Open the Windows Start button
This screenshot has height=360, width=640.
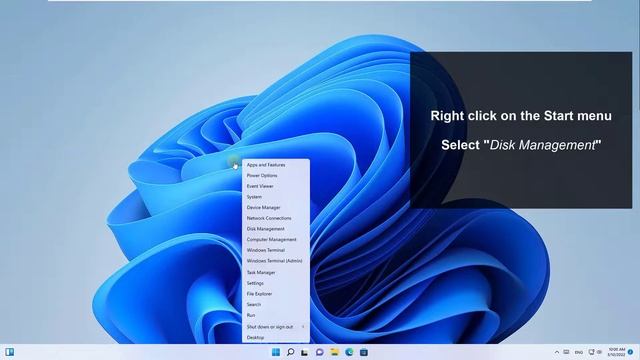pyautogui.click(x=276, y=352)
